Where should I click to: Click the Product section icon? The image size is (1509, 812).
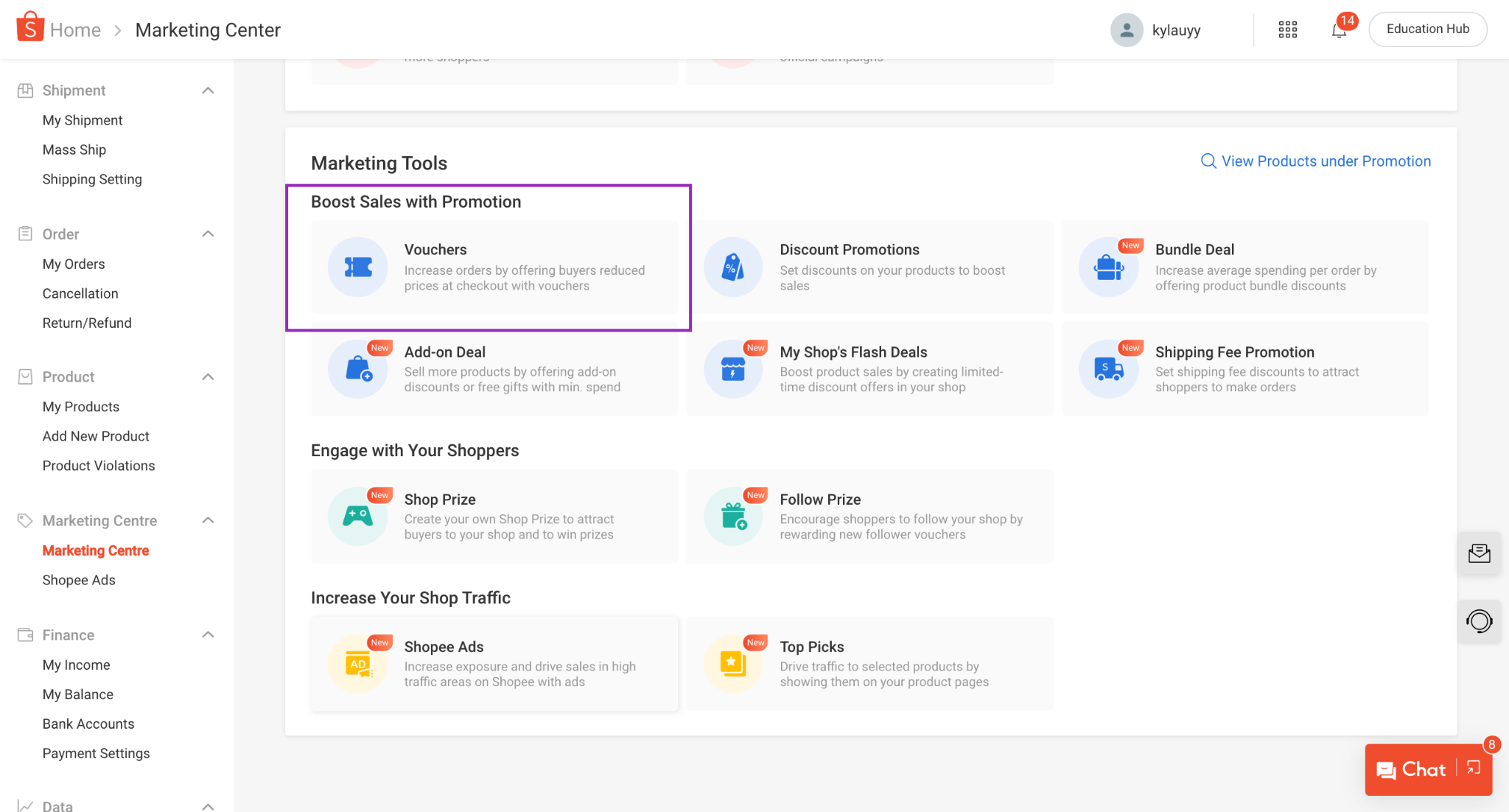pos(25,377)
